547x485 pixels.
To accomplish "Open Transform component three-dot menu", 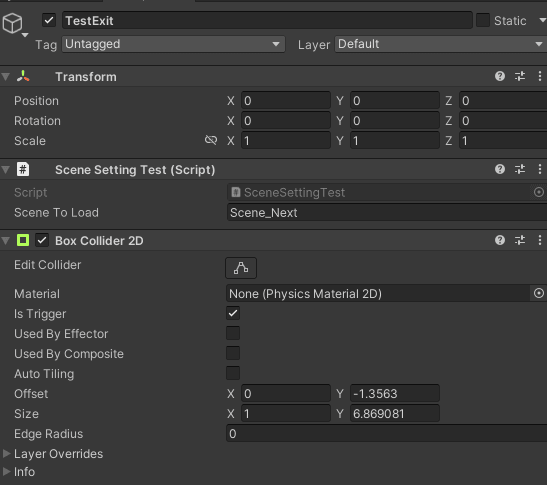I will 540,76.
